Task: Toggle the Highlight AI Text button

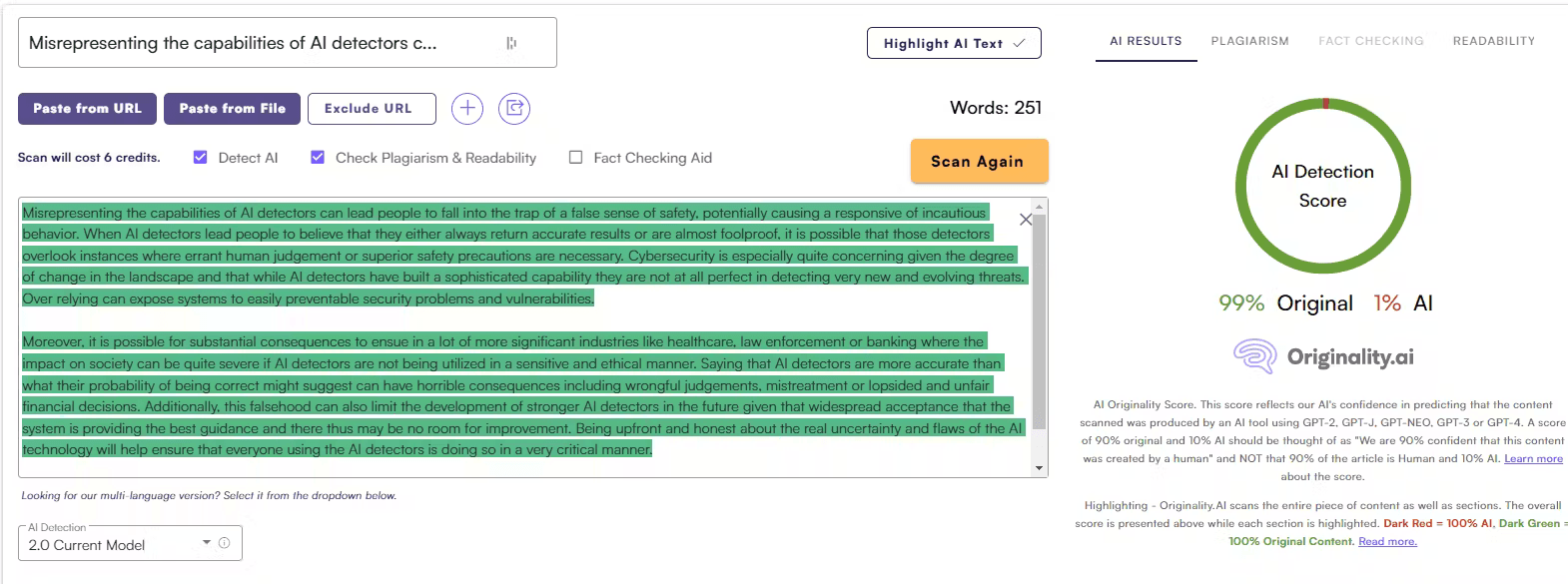Action: pyautogui.click(x=954, y=43)
